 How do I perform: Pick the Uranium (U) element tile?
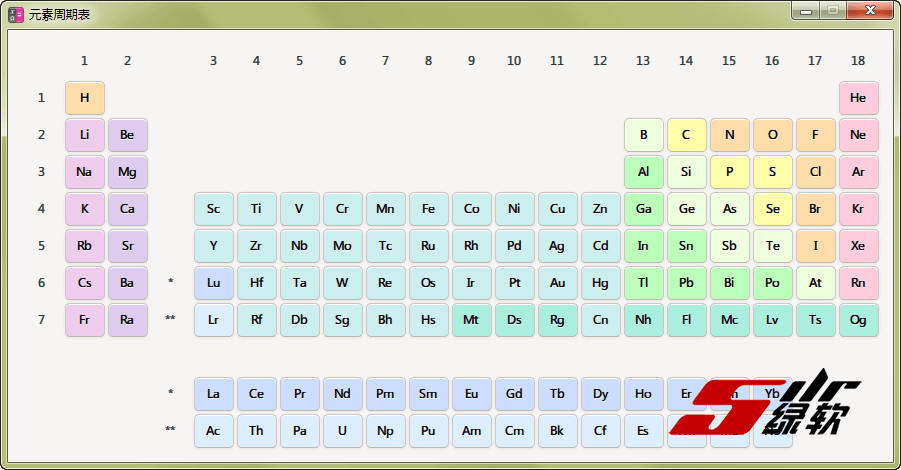[342, 431]
